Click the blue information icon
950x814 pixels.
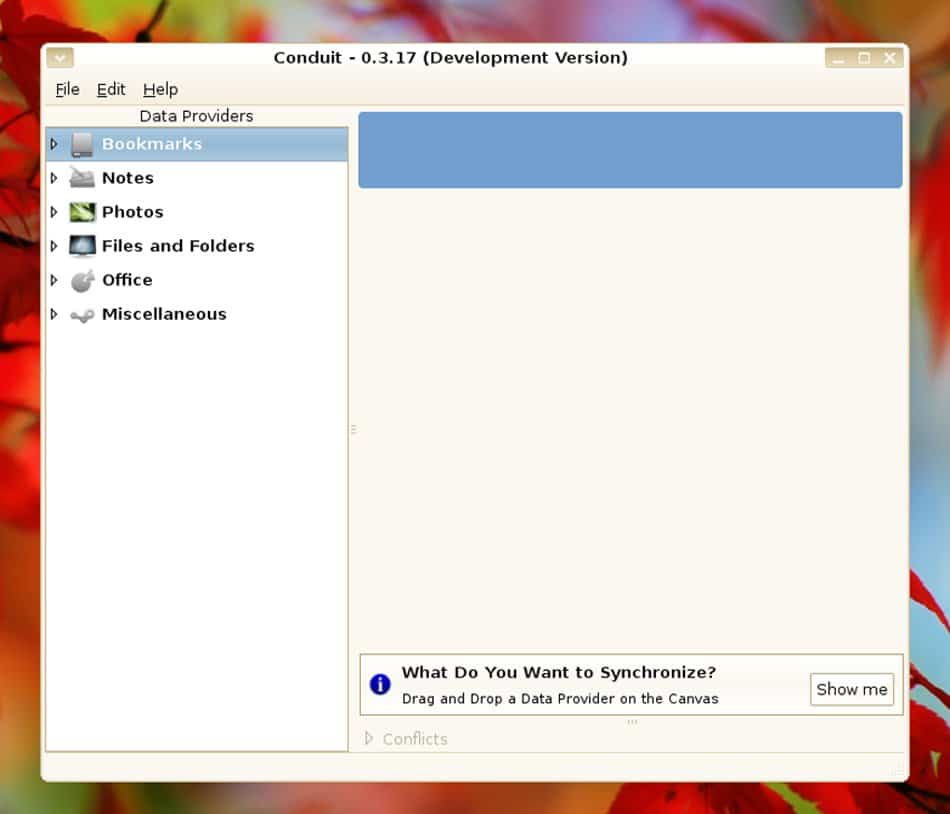pyautogui.click(x=380, y=685)
